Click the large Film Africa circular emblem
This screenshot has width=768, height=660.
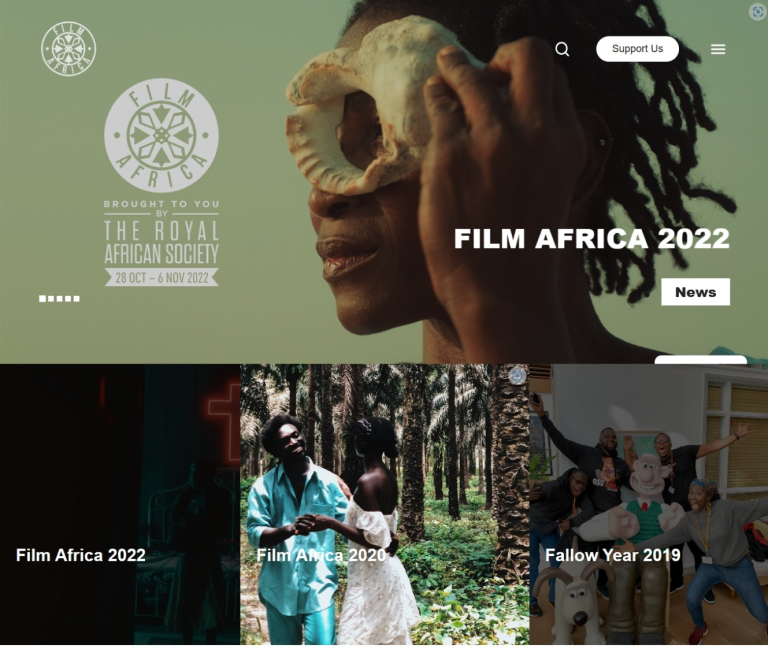[x=162, y=135]
